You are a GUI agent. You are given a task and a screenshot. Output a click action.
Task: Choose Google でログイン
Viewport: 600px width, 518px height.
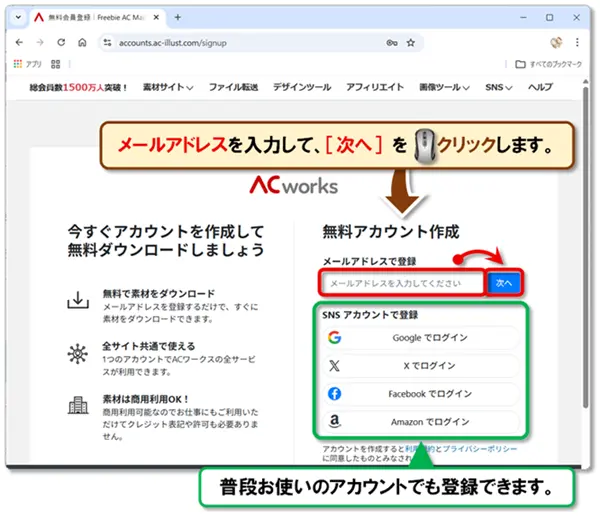[x=421, y=337]
